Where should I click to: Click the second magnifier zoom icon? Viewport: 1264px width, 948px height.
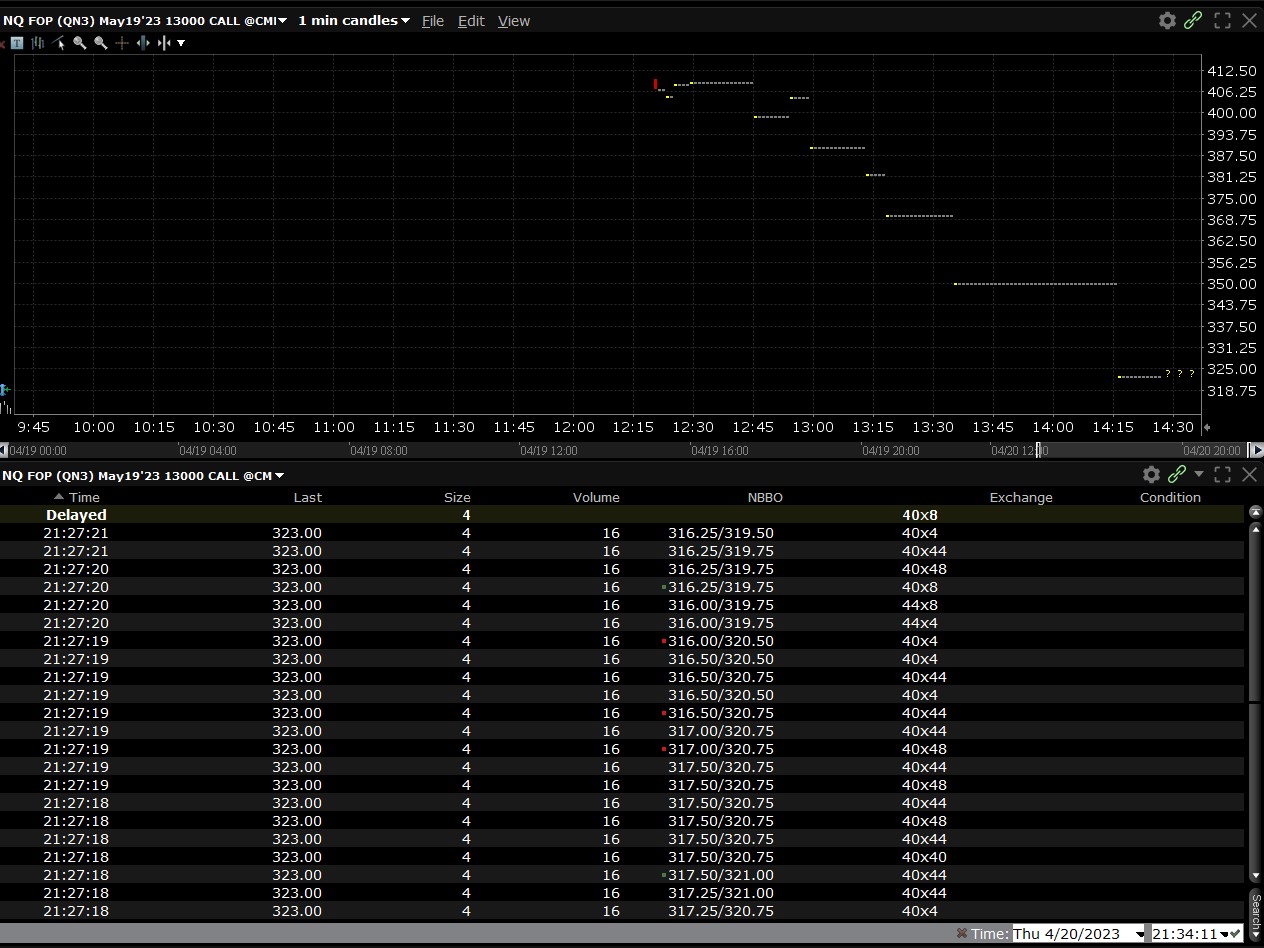[101, 43]
